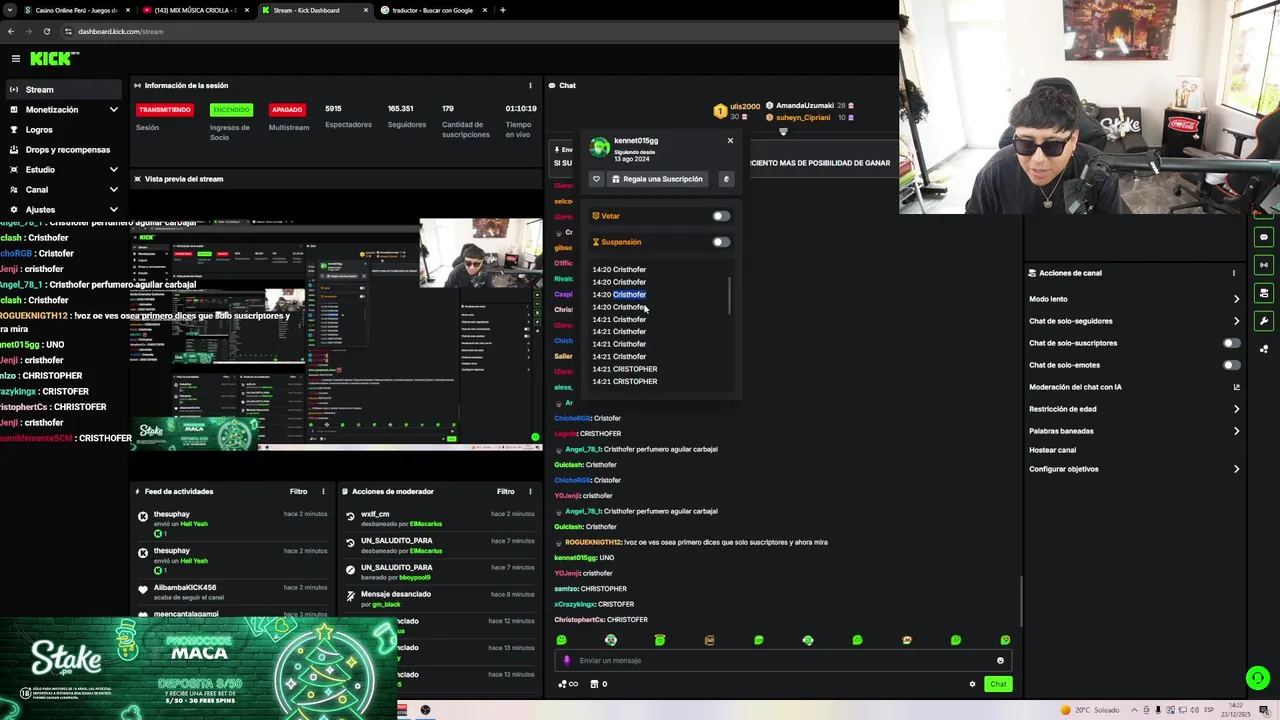The height and width of the screenshot is (720, 1280).
Task: Click the user card message history scrollbar
Action: pos(730,295)
